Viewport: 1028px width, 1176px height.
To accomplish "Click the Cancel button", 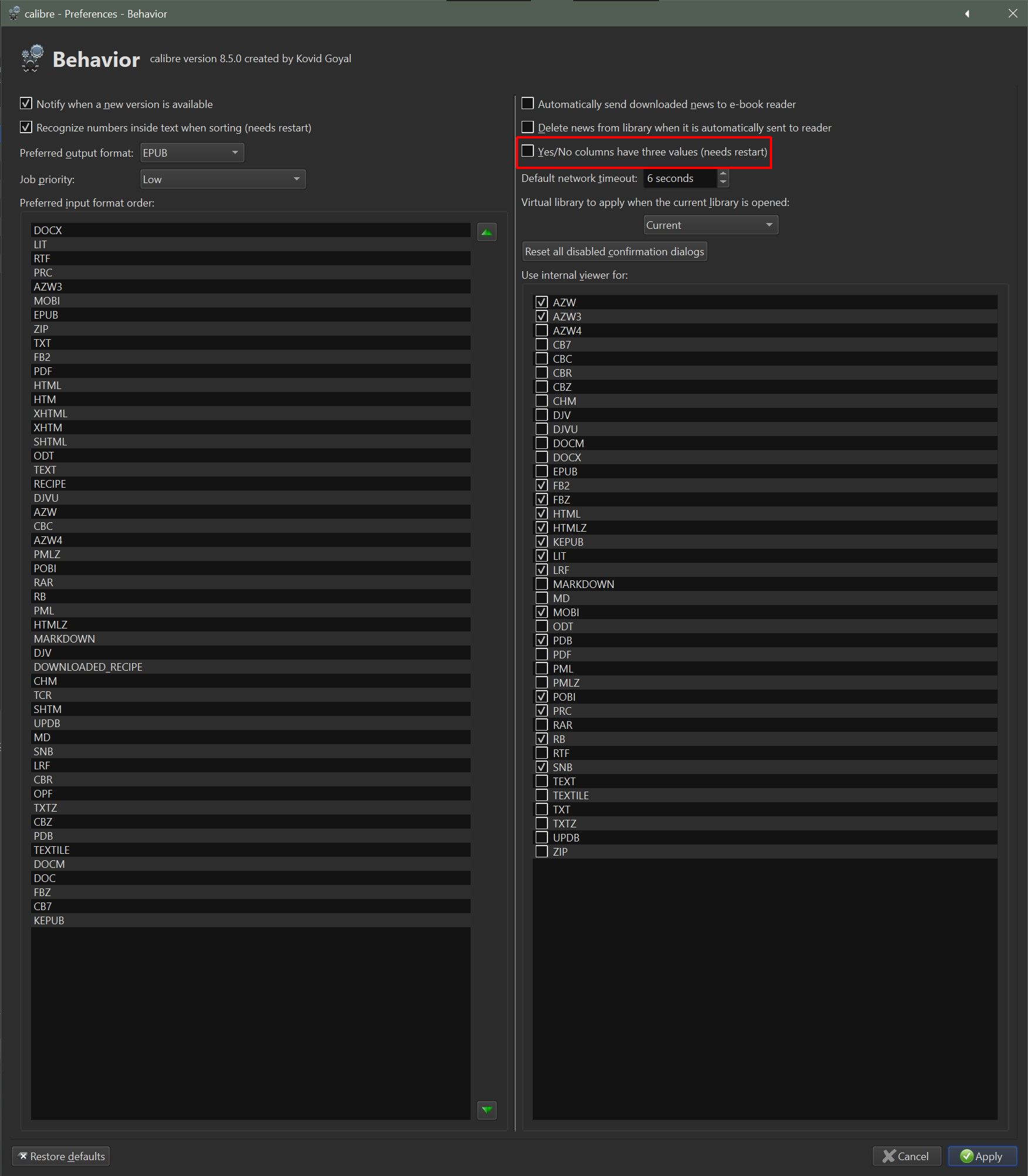I will point(907,1156).
